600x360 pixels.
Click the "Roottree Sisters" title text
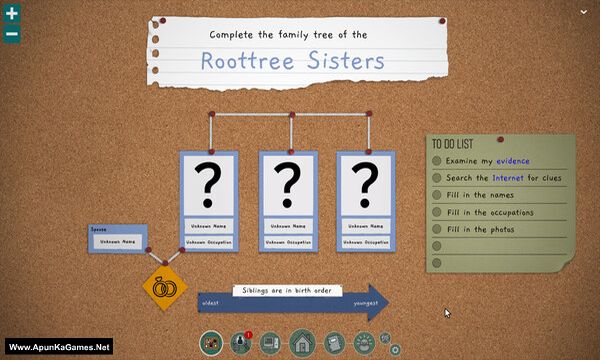pos(293,60)
